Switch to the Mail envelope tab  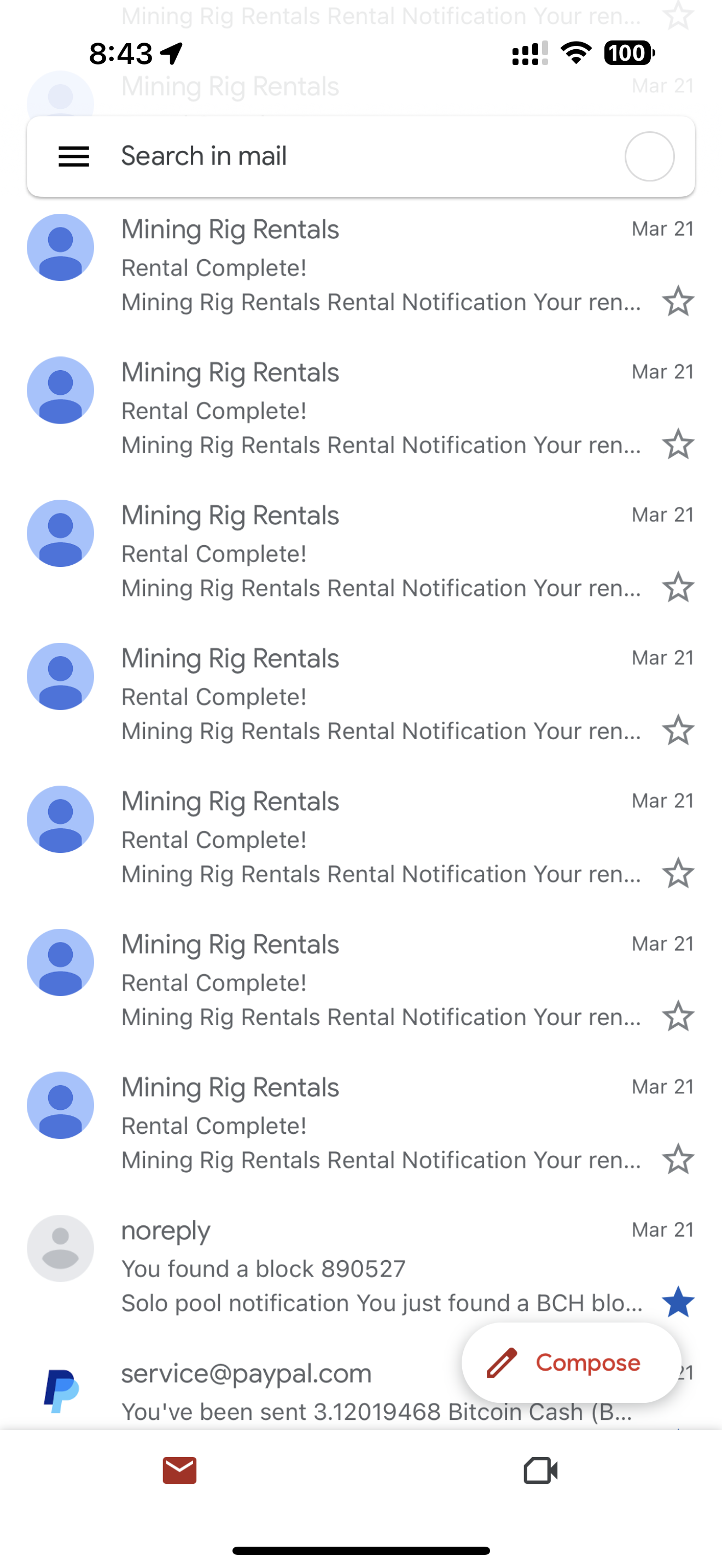tap(179, 1471)
